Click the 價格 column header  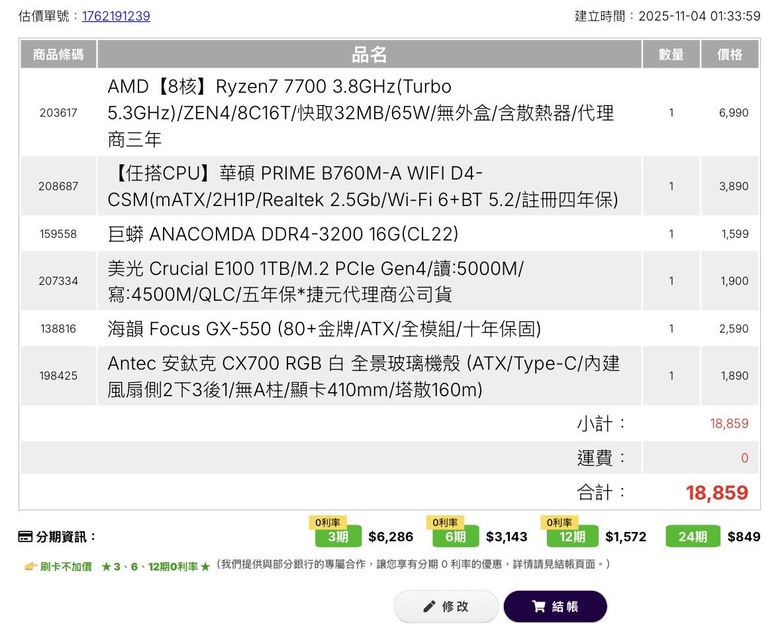tap(730, 54)
